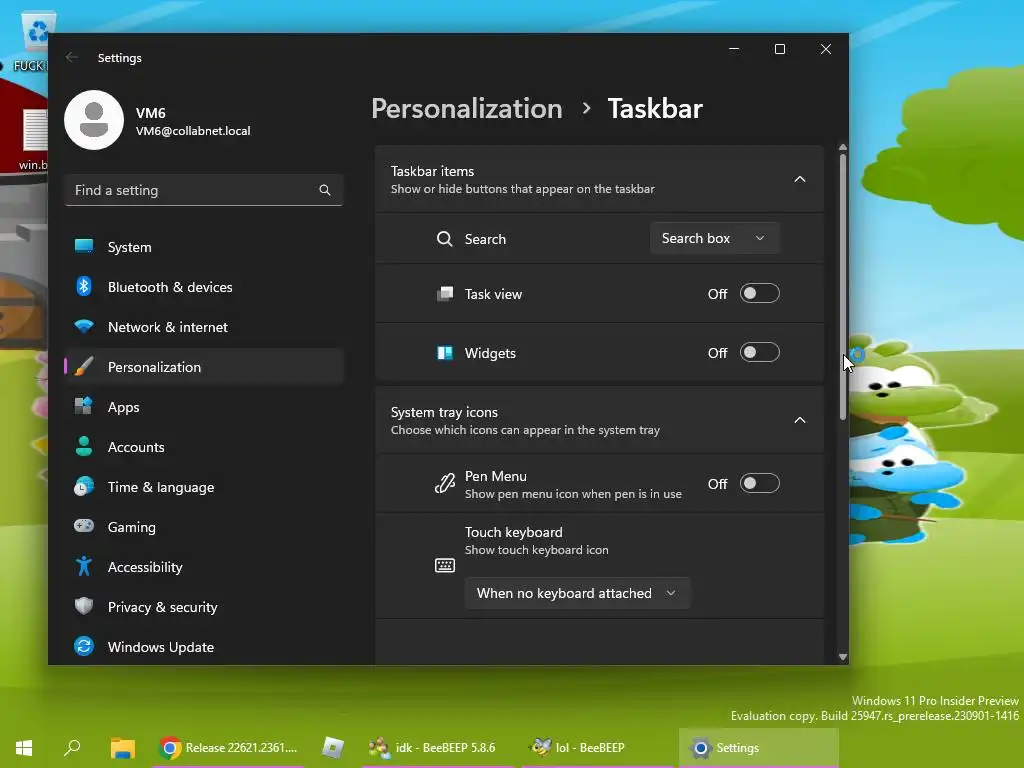1024x768 pixels.
Task: Click the scrollbar up arrow
Action: click(842, 148)
